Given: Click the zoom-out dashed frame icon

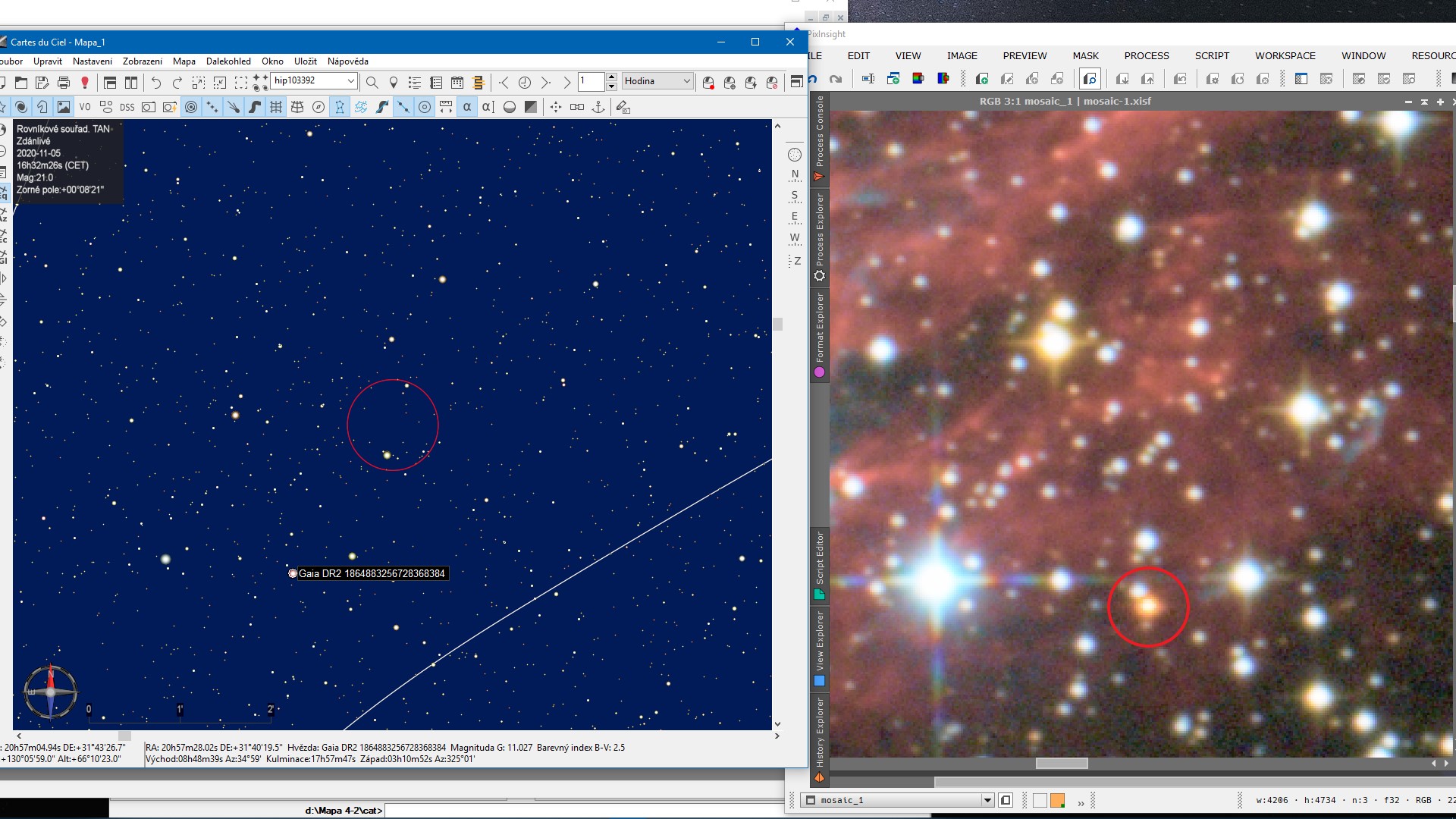Looking at the screenshot, I should point(220,83).
